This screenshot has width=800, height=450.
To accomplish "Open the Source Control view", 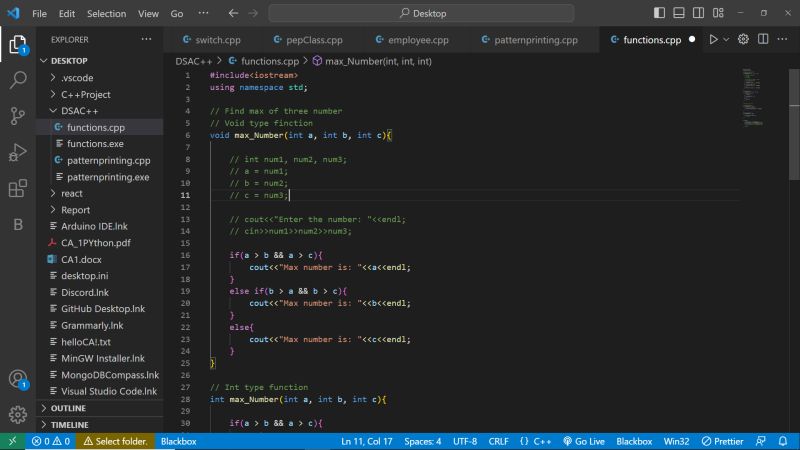I will pos(18,116).
